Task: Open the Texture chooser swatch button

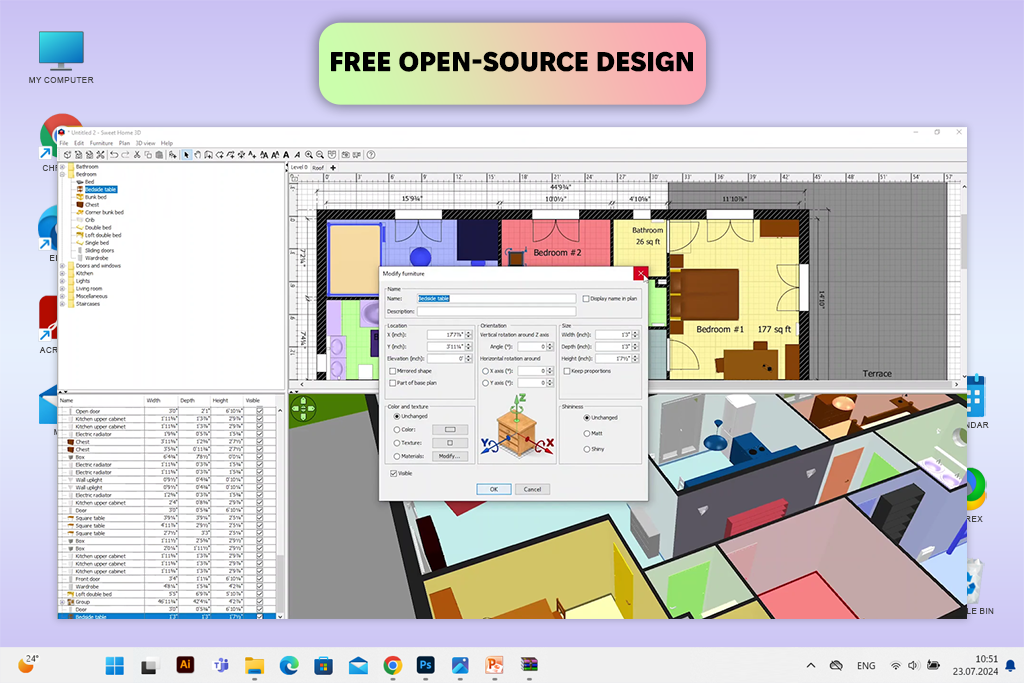Action: 450,443
